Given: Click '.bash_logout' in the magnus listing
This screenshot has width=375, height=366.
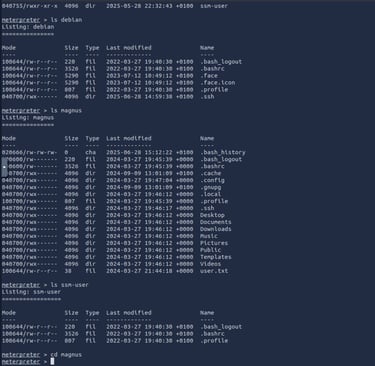Looking at the screenshot, I should [x=221, y=159].
